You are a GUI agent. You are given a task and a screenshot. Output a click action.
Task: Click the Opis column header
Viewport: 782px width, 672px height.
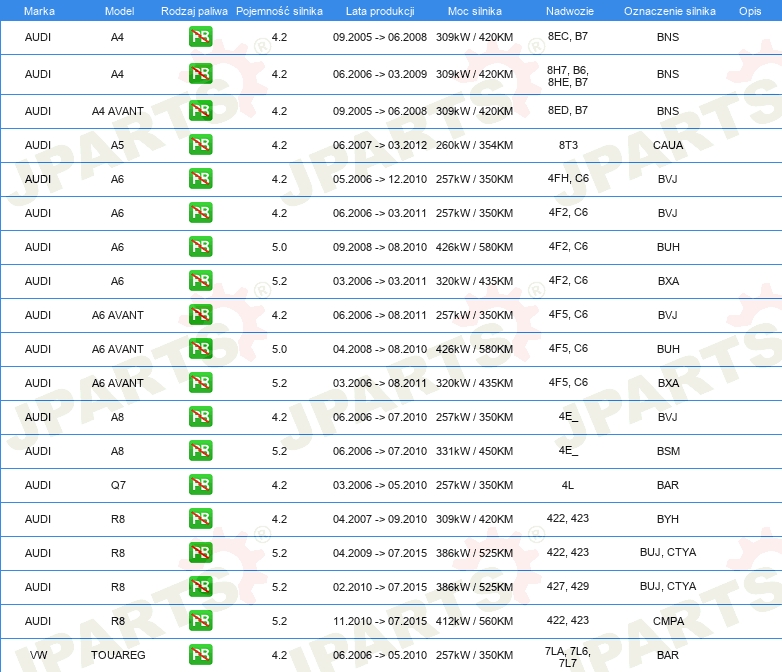pyautogui.click(x=750, y=11)
